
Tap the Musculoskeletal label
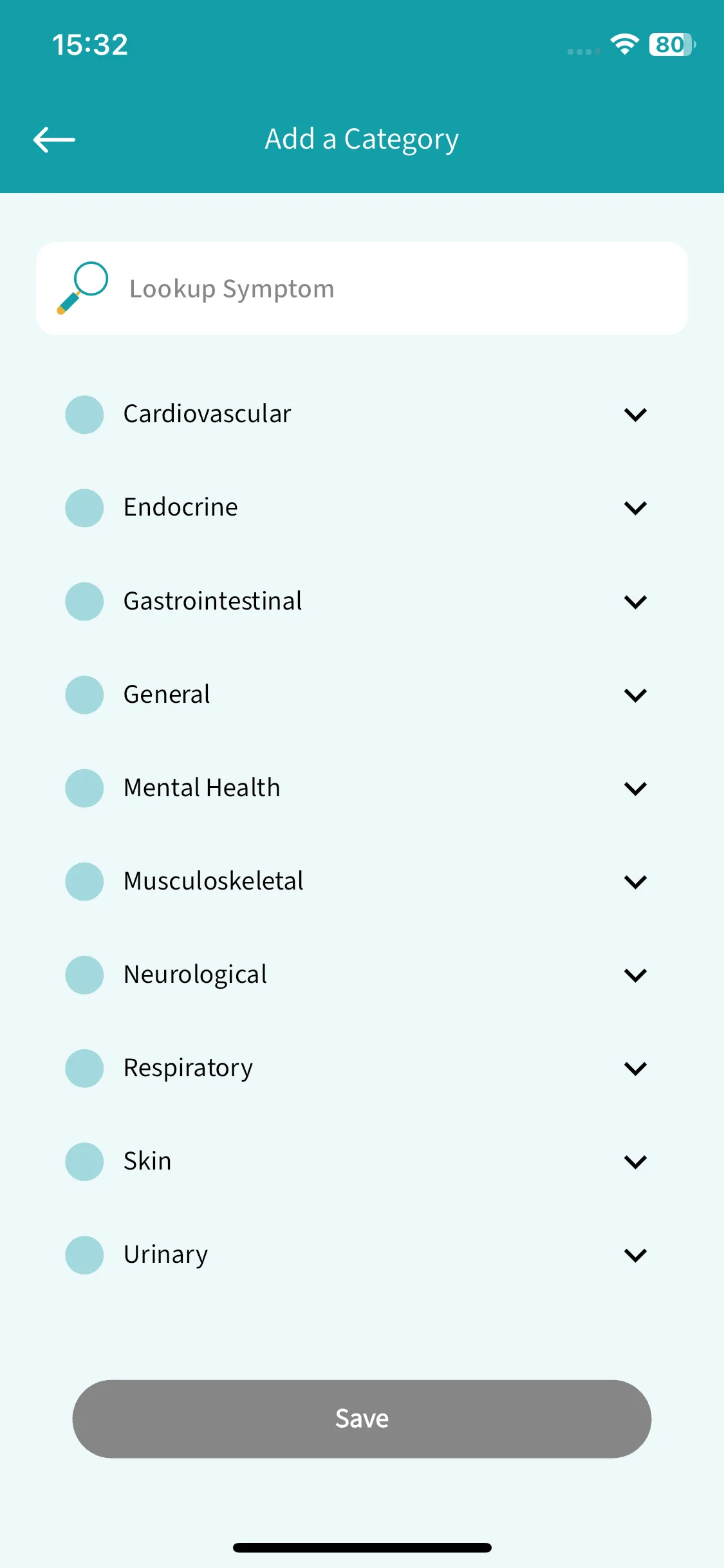213,881
